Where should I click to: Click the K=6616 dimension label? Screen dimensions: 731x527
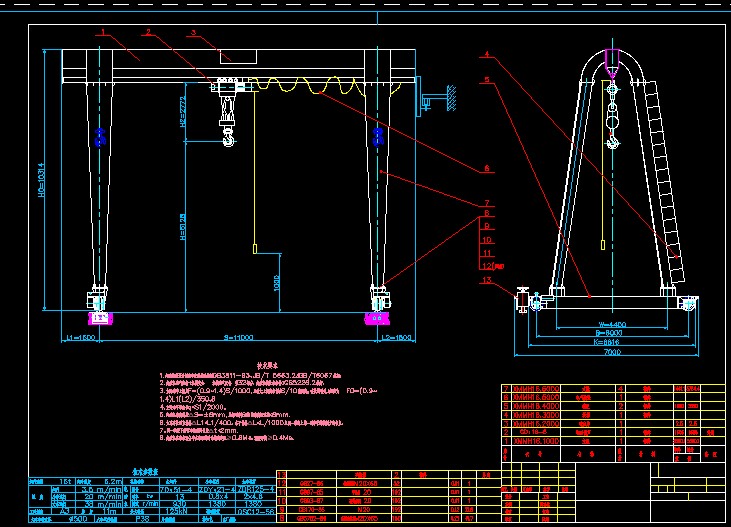pyautogui.click(x=607, y=342)
